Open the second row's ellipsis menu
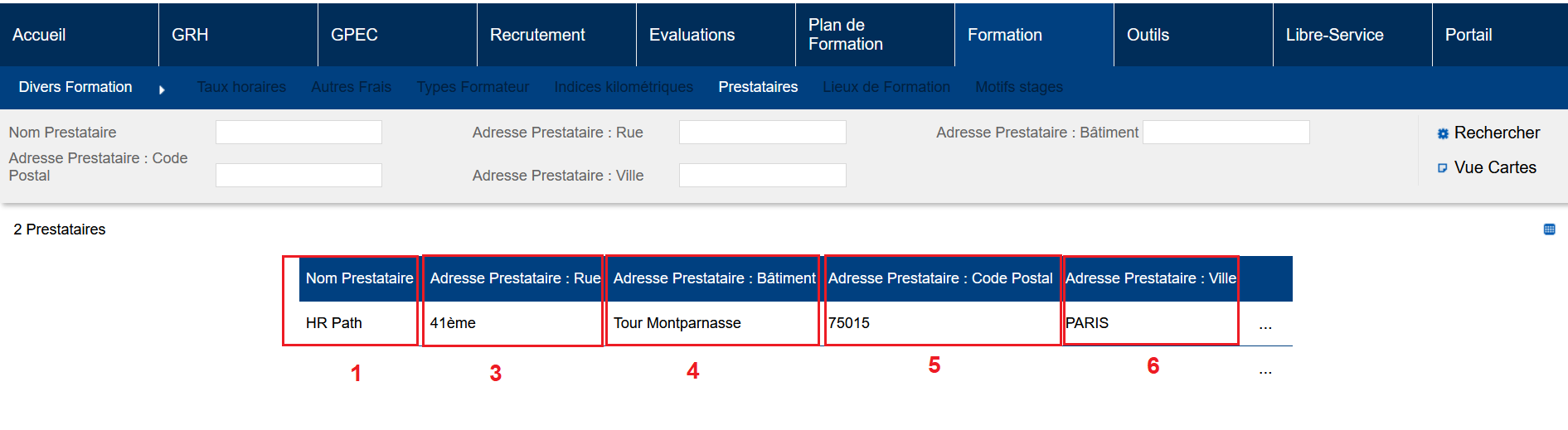 tap(1265, 370)
